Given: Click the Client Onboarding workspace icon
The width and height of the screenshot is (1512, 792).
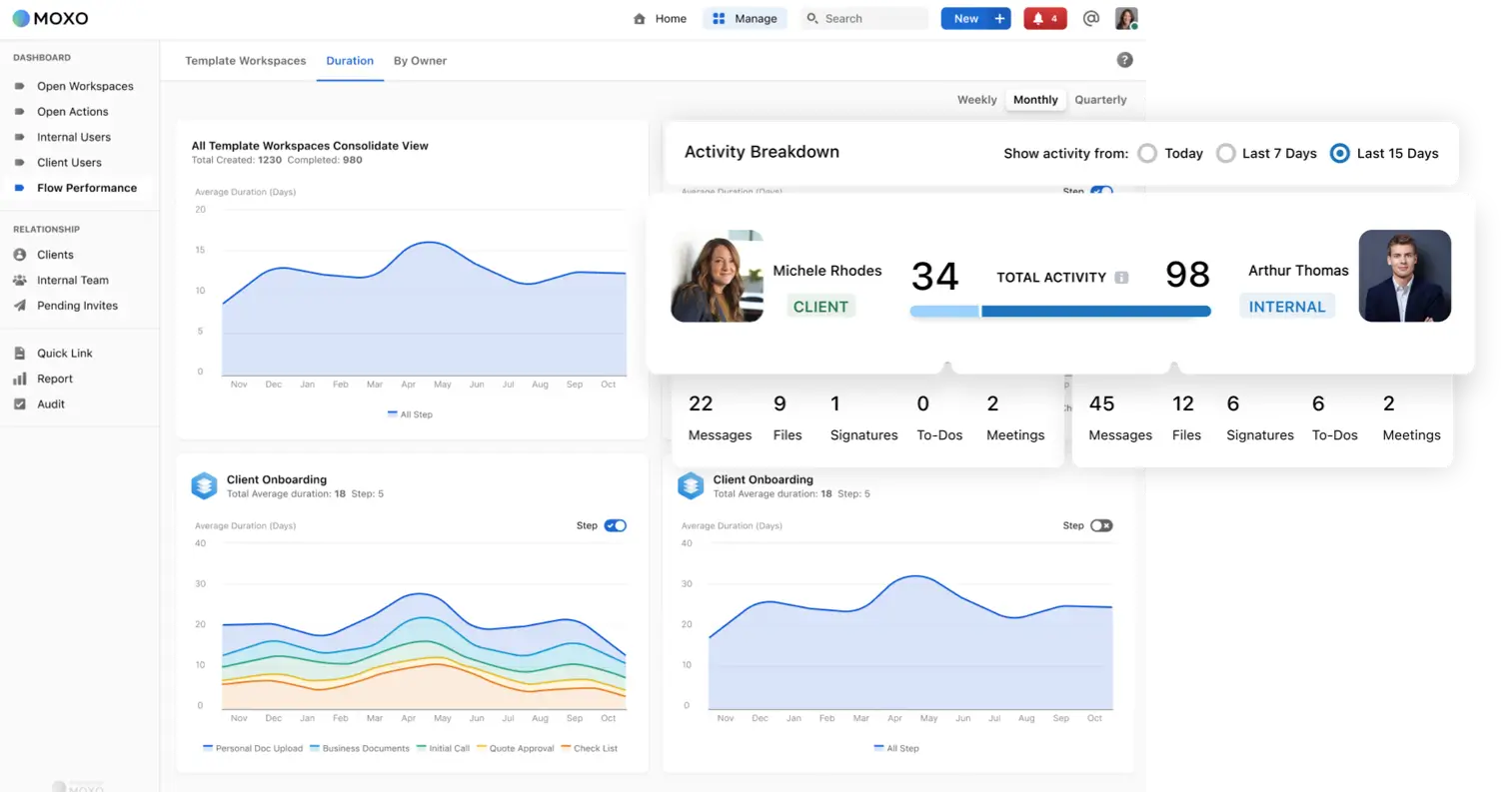Looking at the screenshot, I should point(692,485).
